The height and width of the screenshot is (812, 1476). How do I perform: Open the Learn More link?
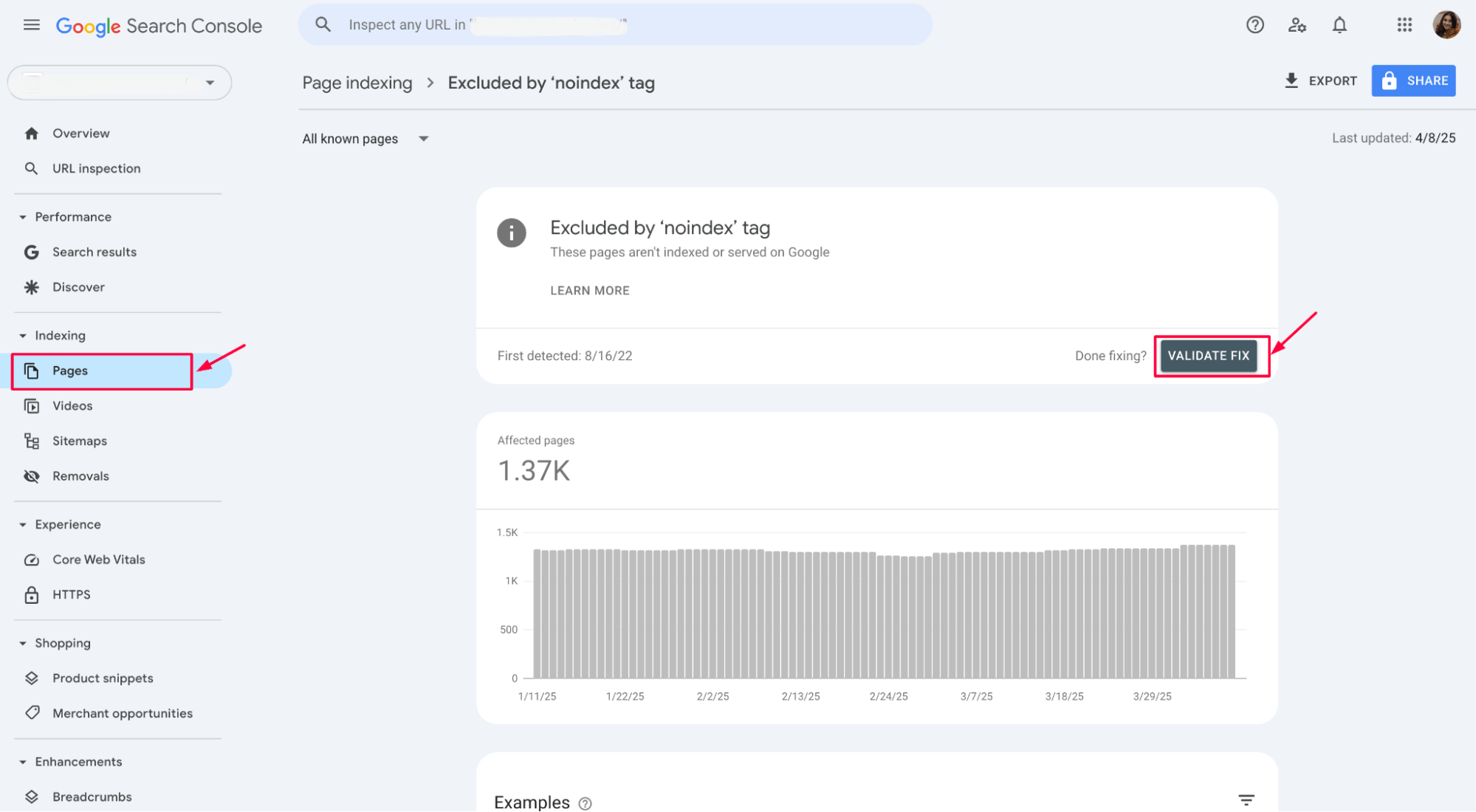(589, 291)
